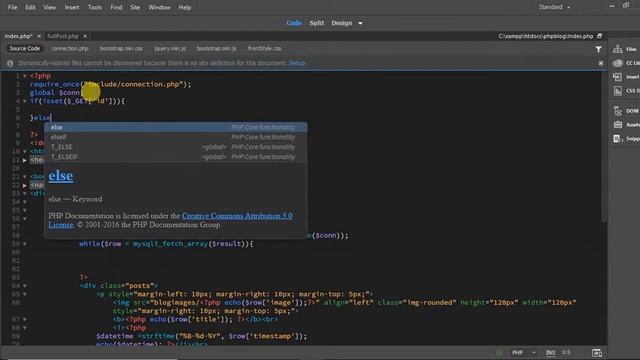Open the CSS Designer panel

pos(625,91)
